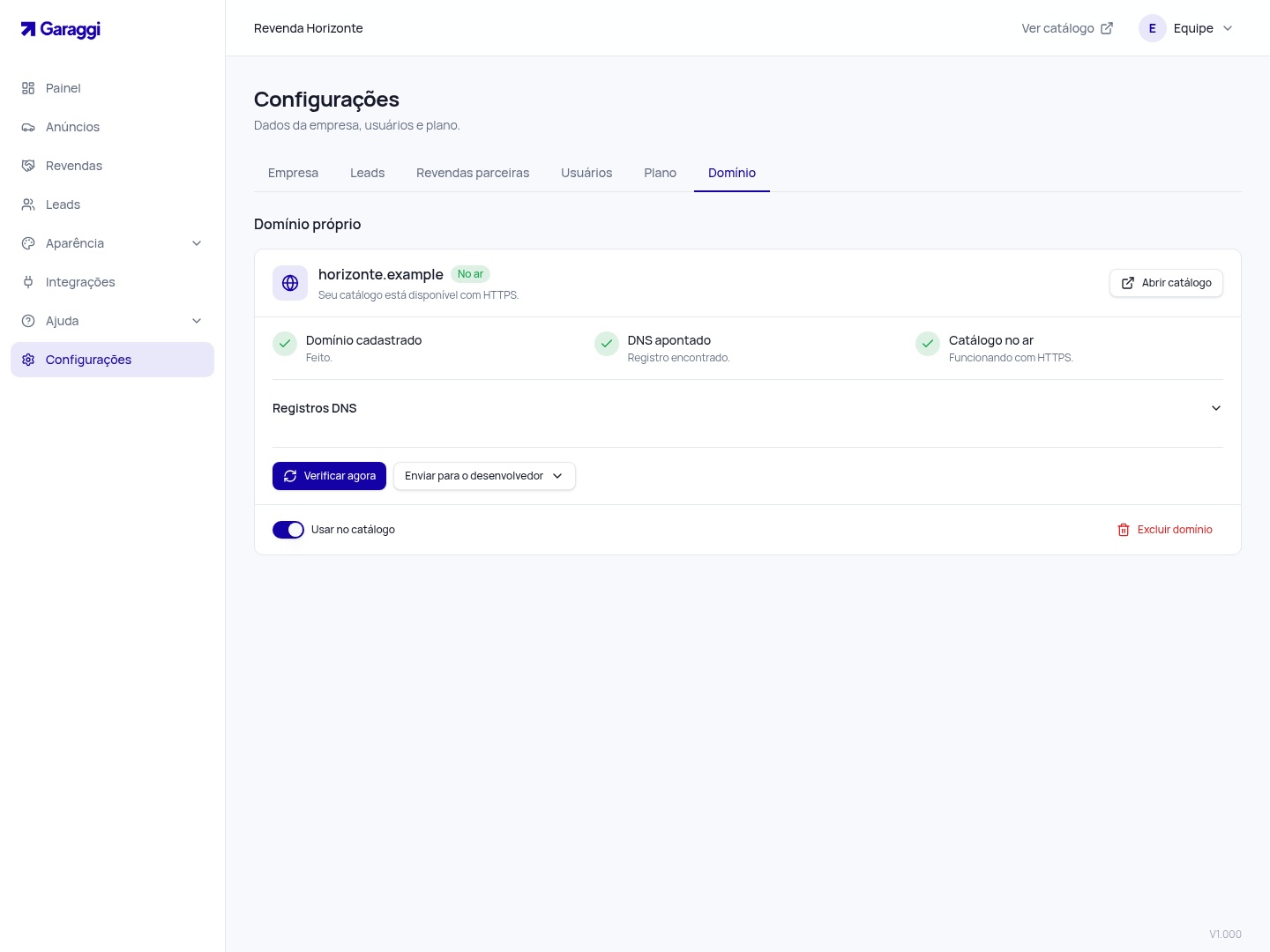
Task: Switch to the Empresa tab
Action: pos(293,173)
